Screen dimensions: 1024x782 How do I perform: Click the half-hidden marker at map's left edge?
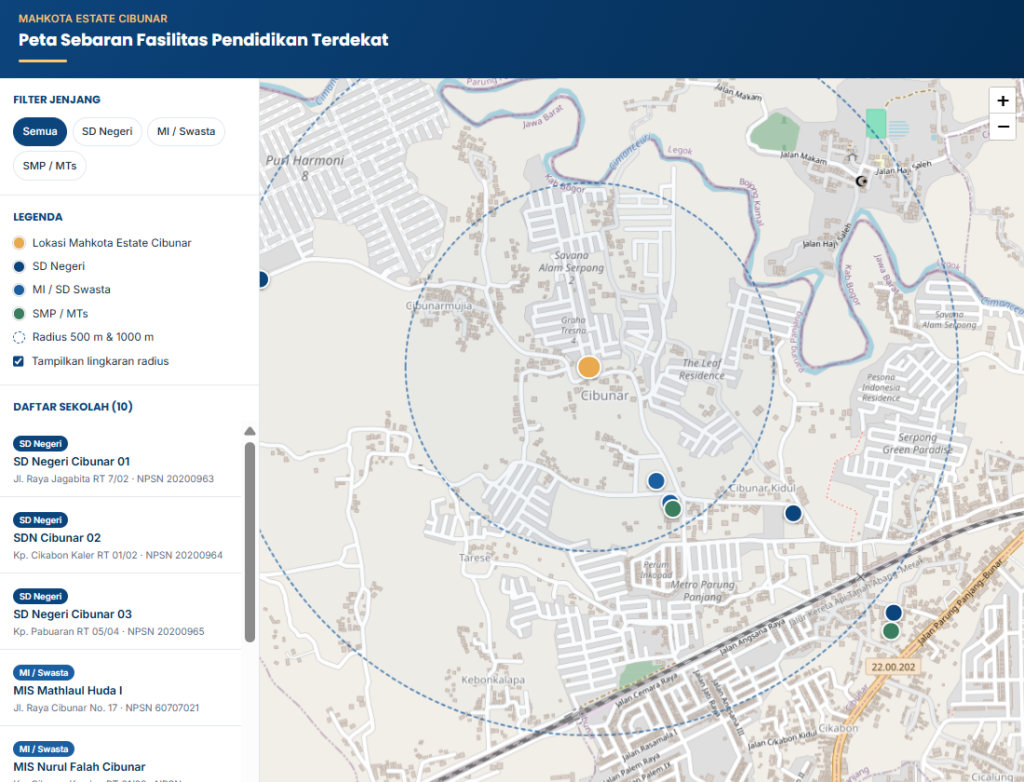(x=264, y=280)
